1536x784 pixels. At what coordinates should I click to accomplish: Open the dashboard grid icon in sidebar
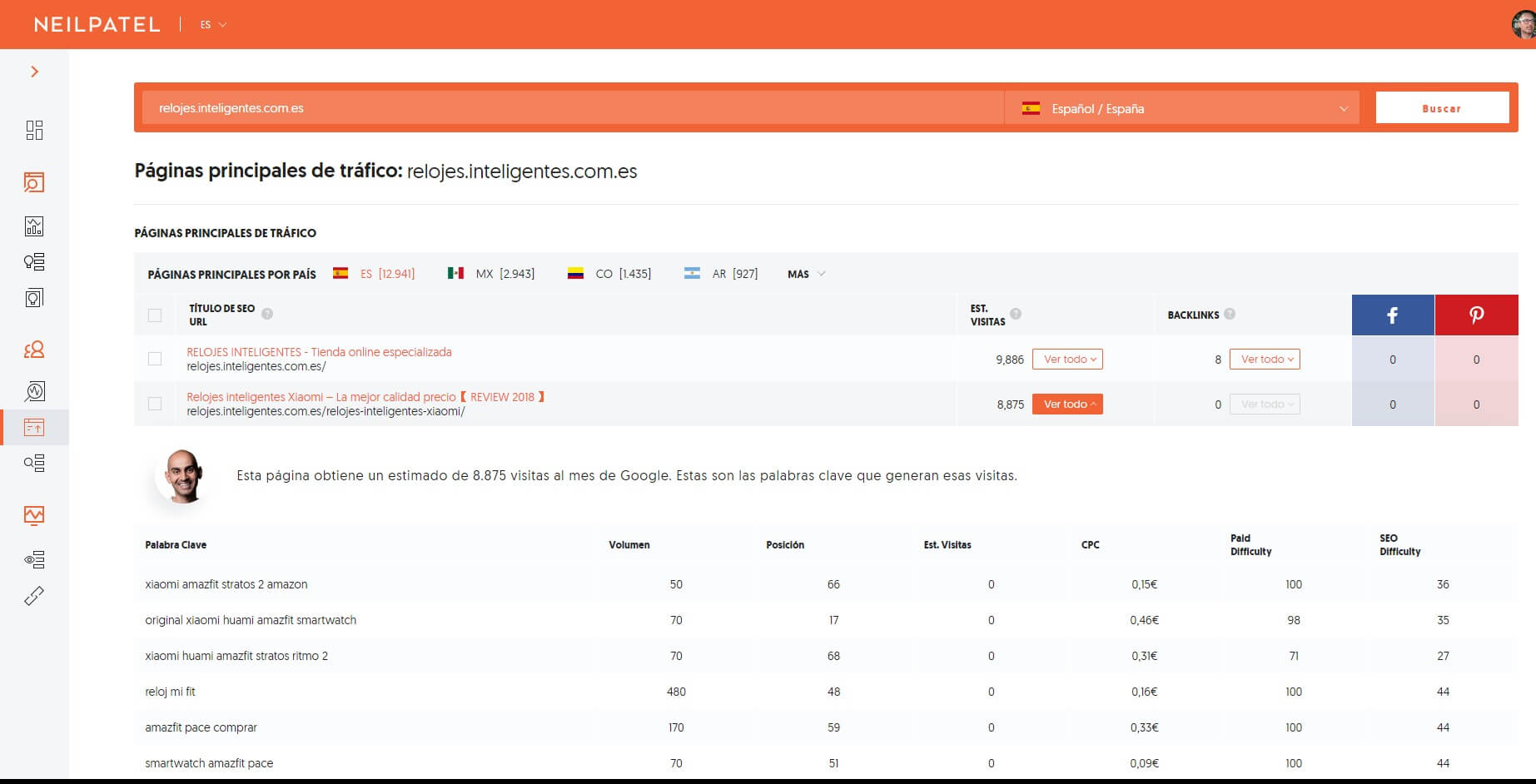(x=34, y=130)
